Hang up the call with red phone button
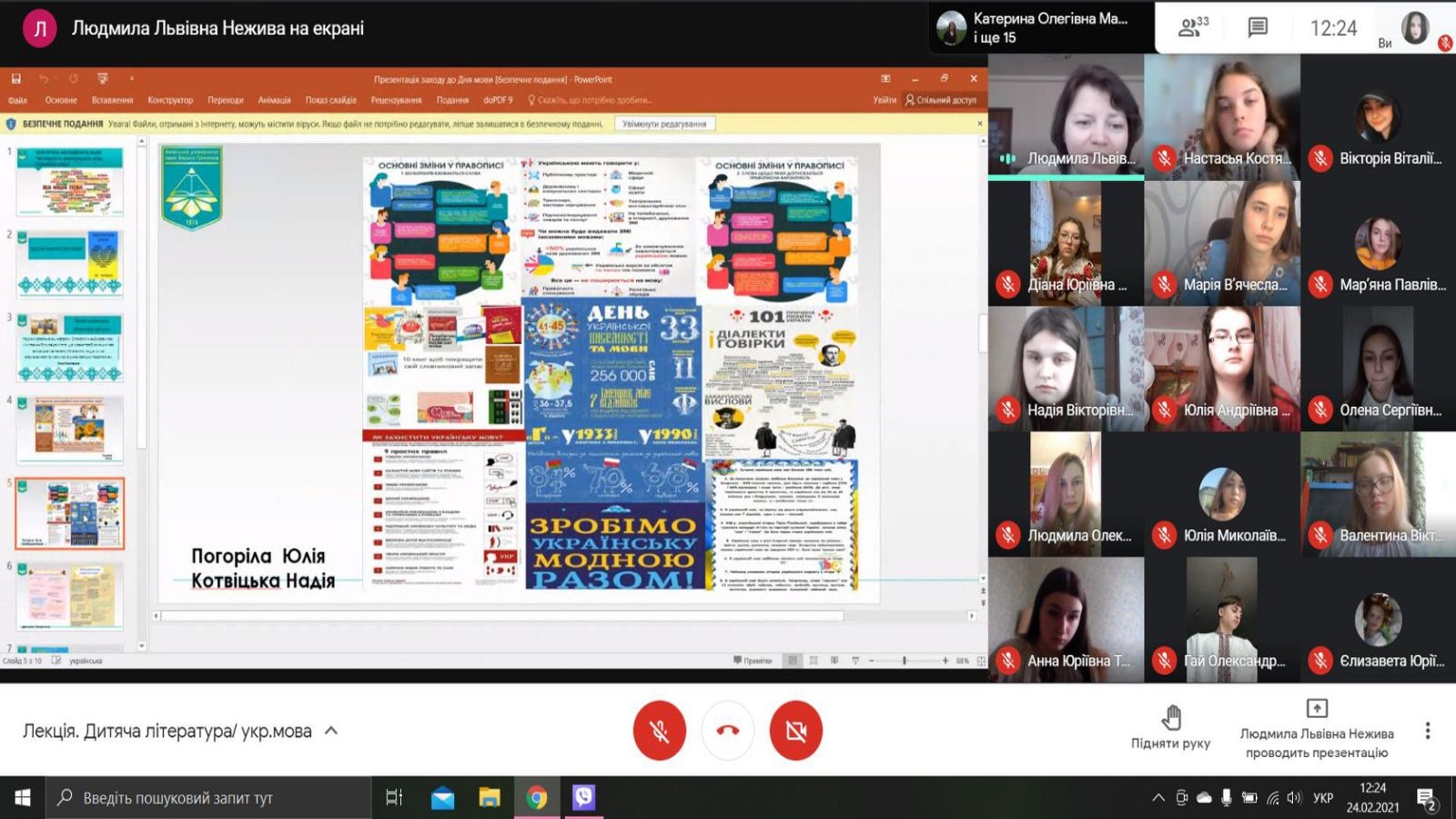Image resolution: width=1456 pixels, height=819 pixels. point(727,731)
